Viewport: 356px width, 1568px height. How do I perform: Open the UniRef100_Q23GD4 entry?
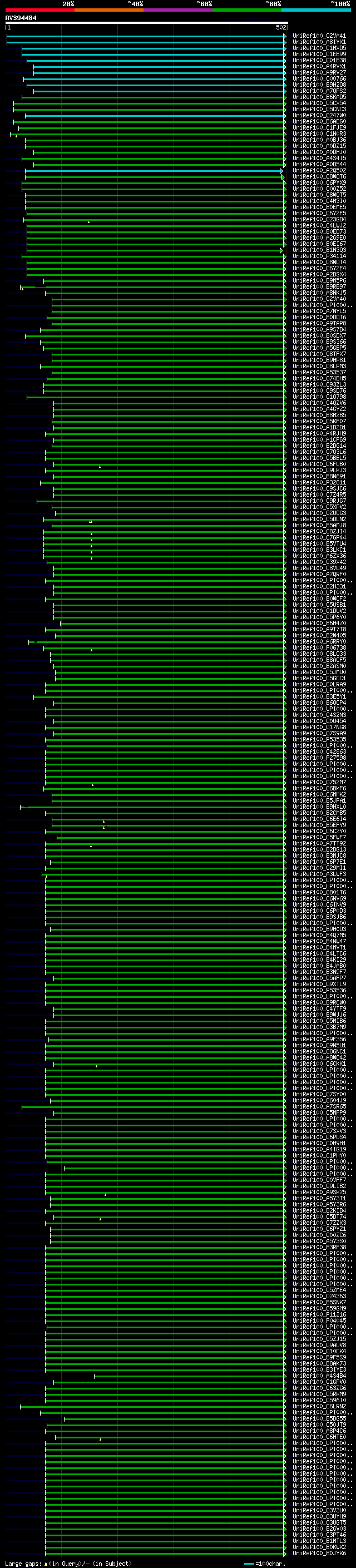click(x=319, y=219)
